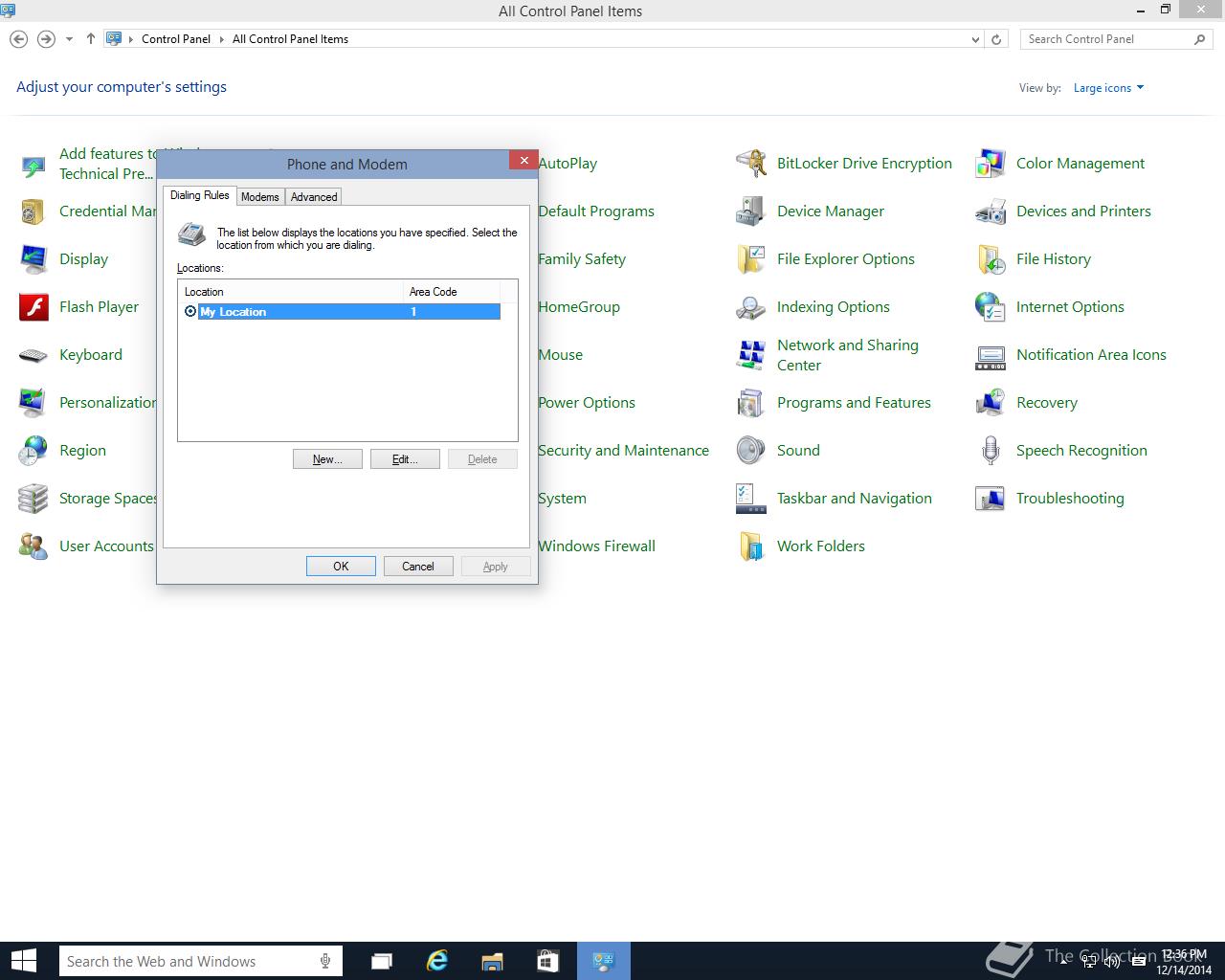Select the My Location radio button
The height and width of the screenshot is (980, 1225).
pyautogui.click(x=190, y=312)
